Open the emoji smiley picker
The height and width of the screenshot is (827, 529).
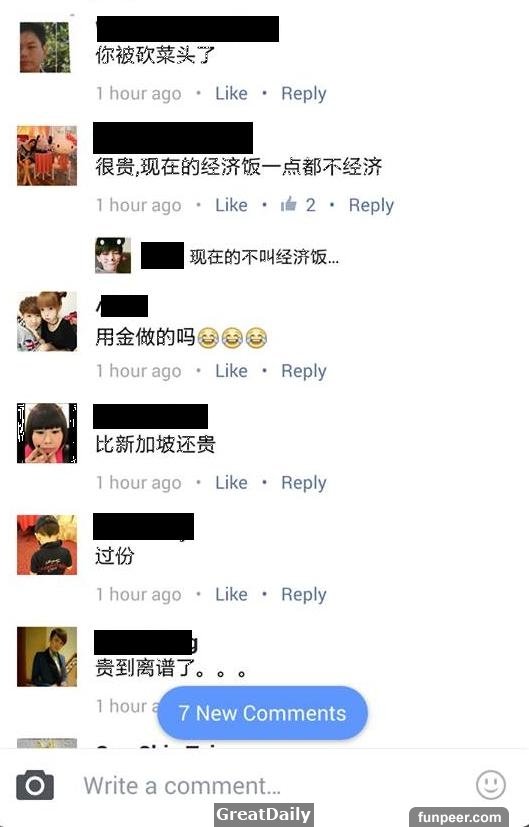click(x=490, y=784)
